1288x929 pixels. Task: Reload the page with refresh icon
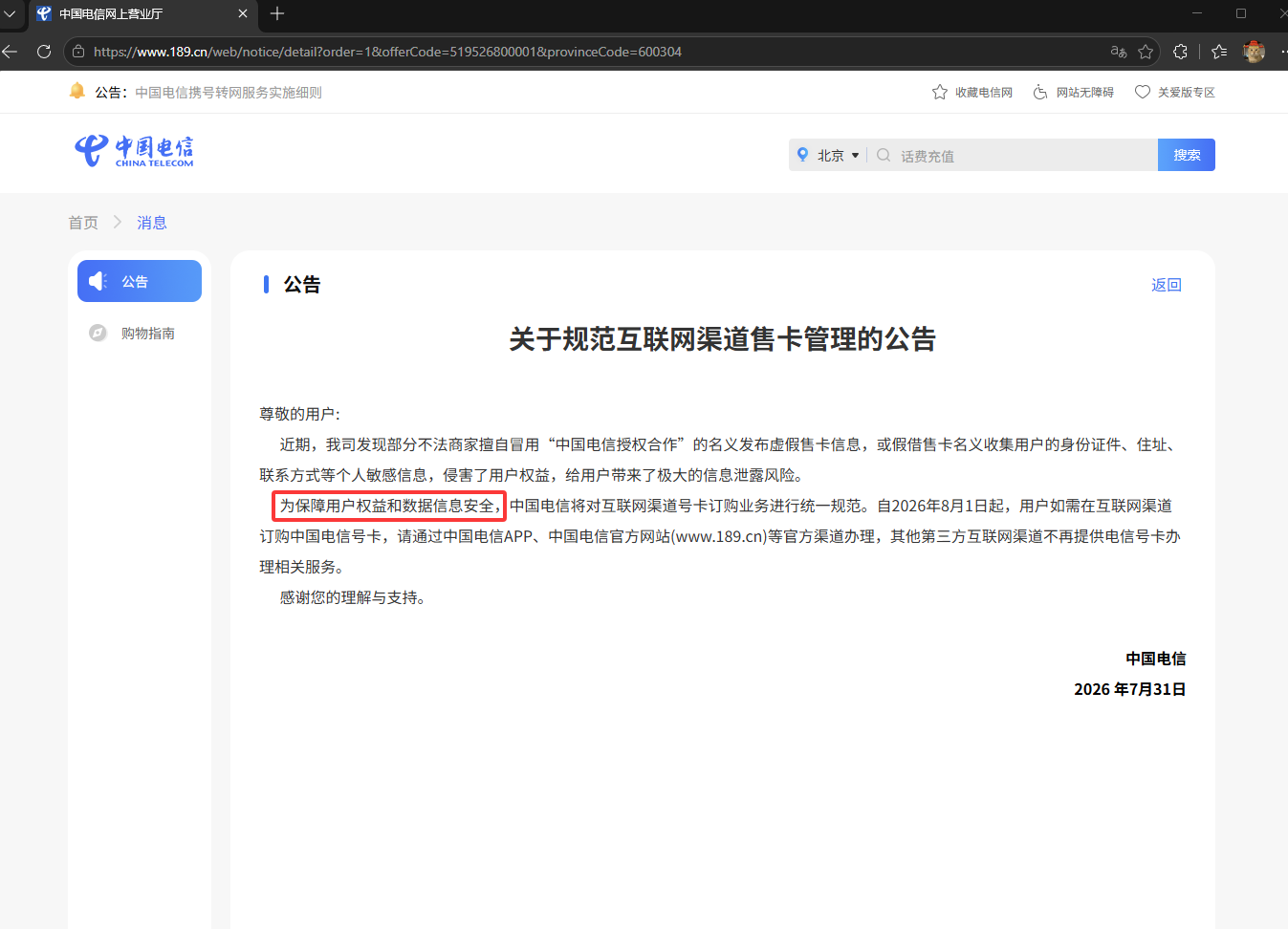[x=44, y=52]
